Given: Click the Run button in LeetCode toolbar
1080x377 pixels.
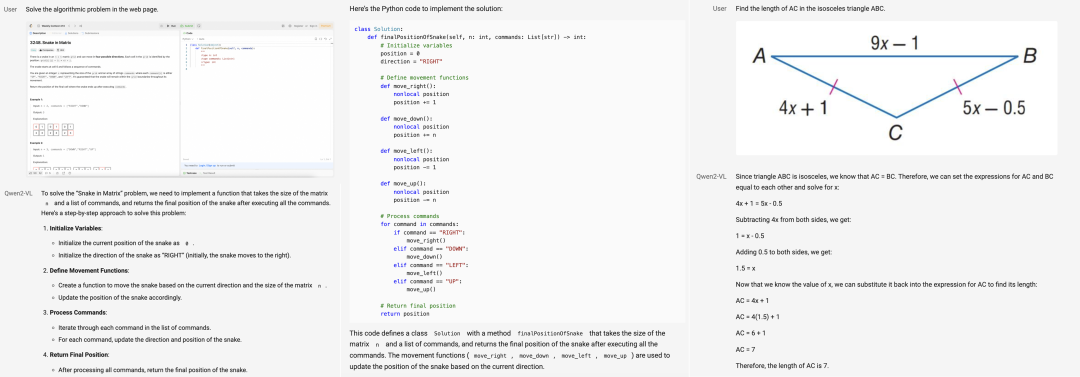Looking at the screenshot, I should (171, 26).
